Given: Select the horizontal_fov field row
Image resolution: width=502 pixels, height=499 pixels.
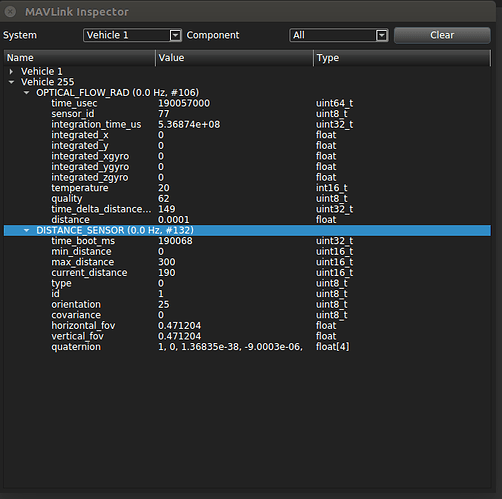Looking at the screenshot, I should 247,326.
